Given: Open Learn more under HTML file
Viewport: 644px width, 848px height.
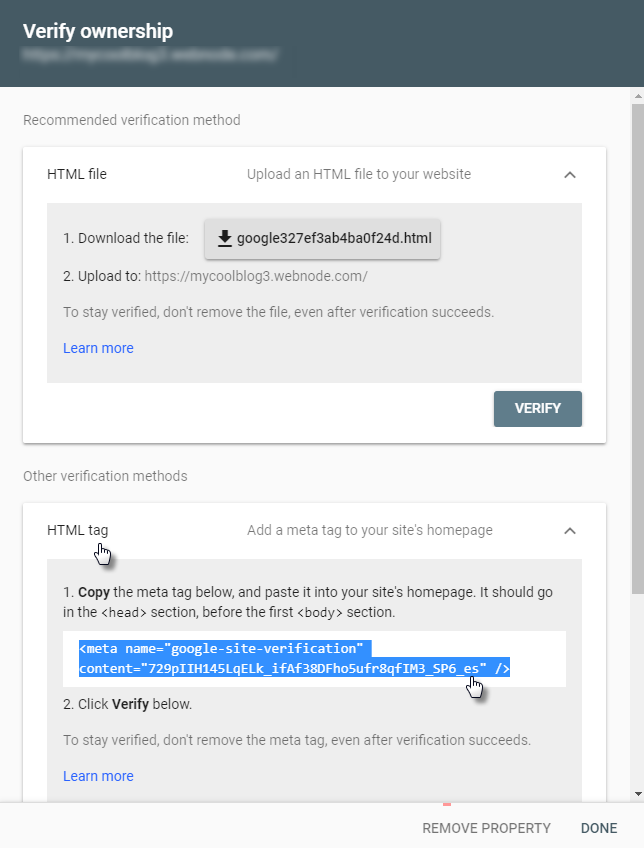Looking at the screenshot, I should (x=98, y=348).
